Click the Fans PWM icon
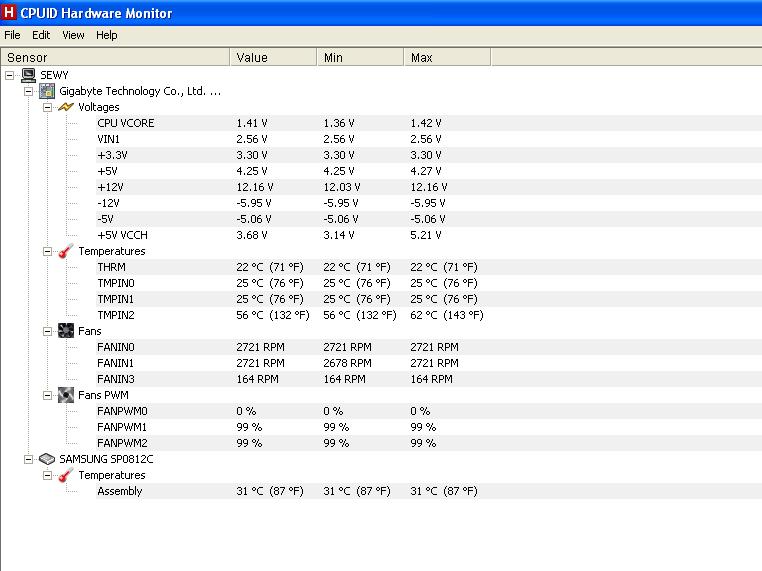 [x=66, y=395]
